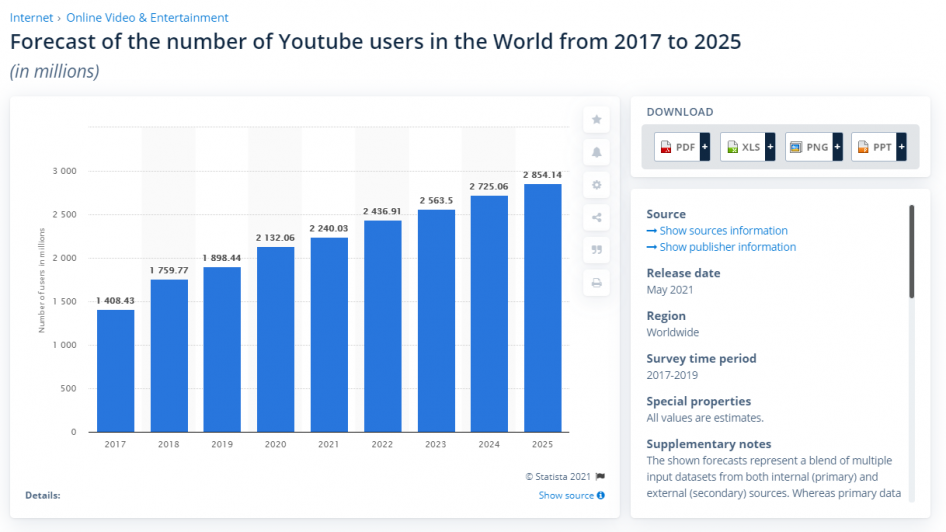Click the side panel scrollbar
Viewport: 946px width, 532px height.
[x=912, y=252]
